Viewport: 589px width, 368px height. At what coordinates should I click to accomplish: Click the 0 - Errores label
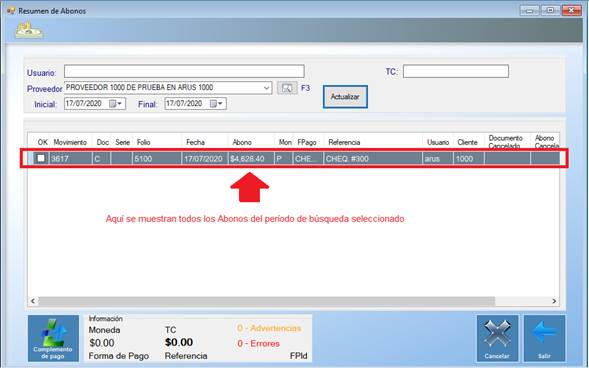(x=258, y=343)
